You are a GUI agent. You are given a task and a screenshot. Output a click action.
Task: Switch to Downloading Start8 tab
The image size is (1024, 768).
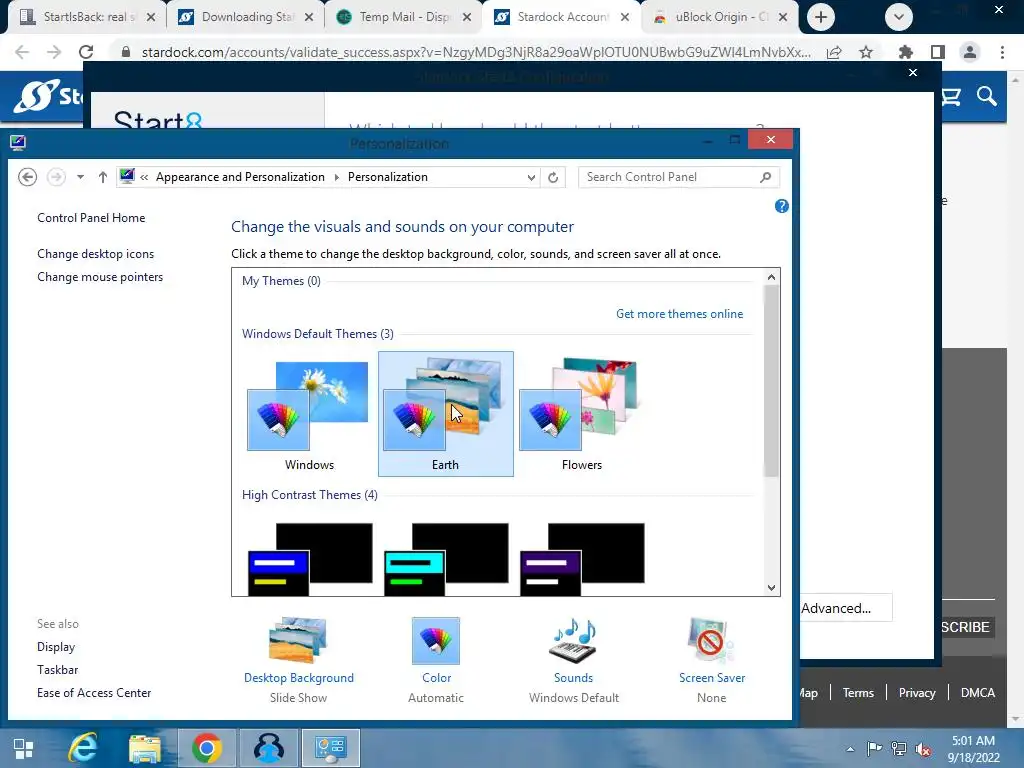246,17
